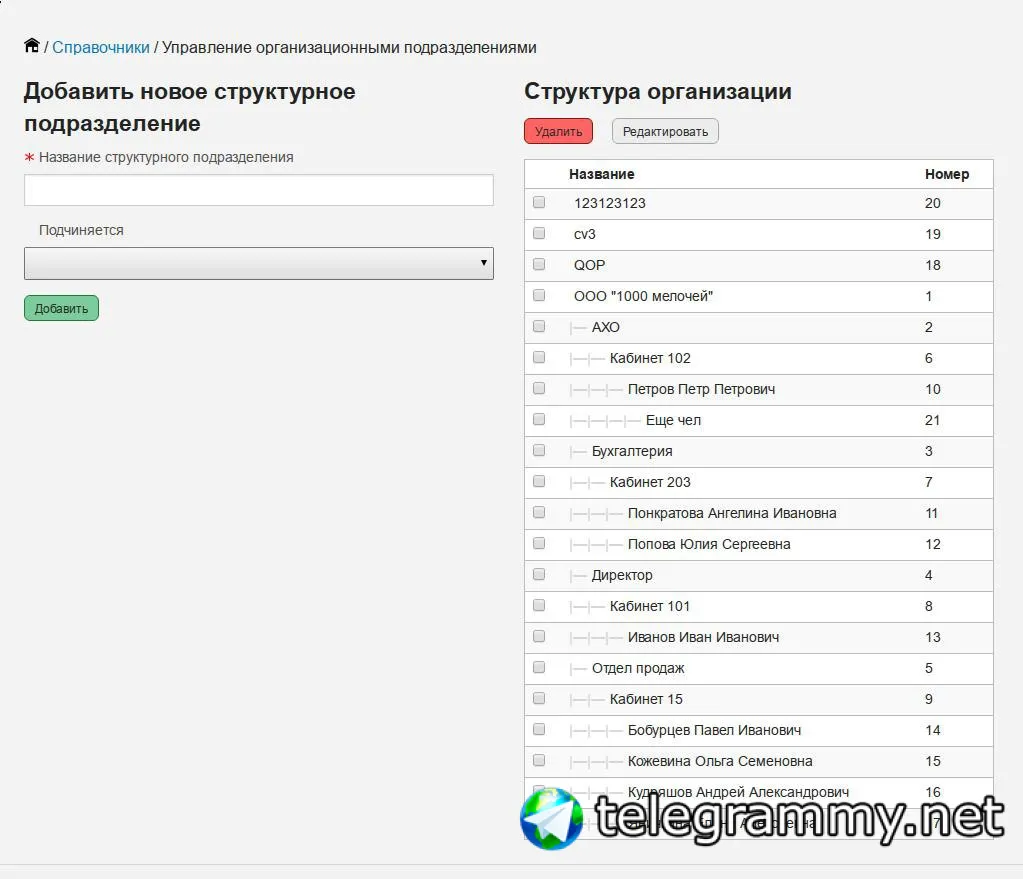Click the Номер column header

click(947, 174)
